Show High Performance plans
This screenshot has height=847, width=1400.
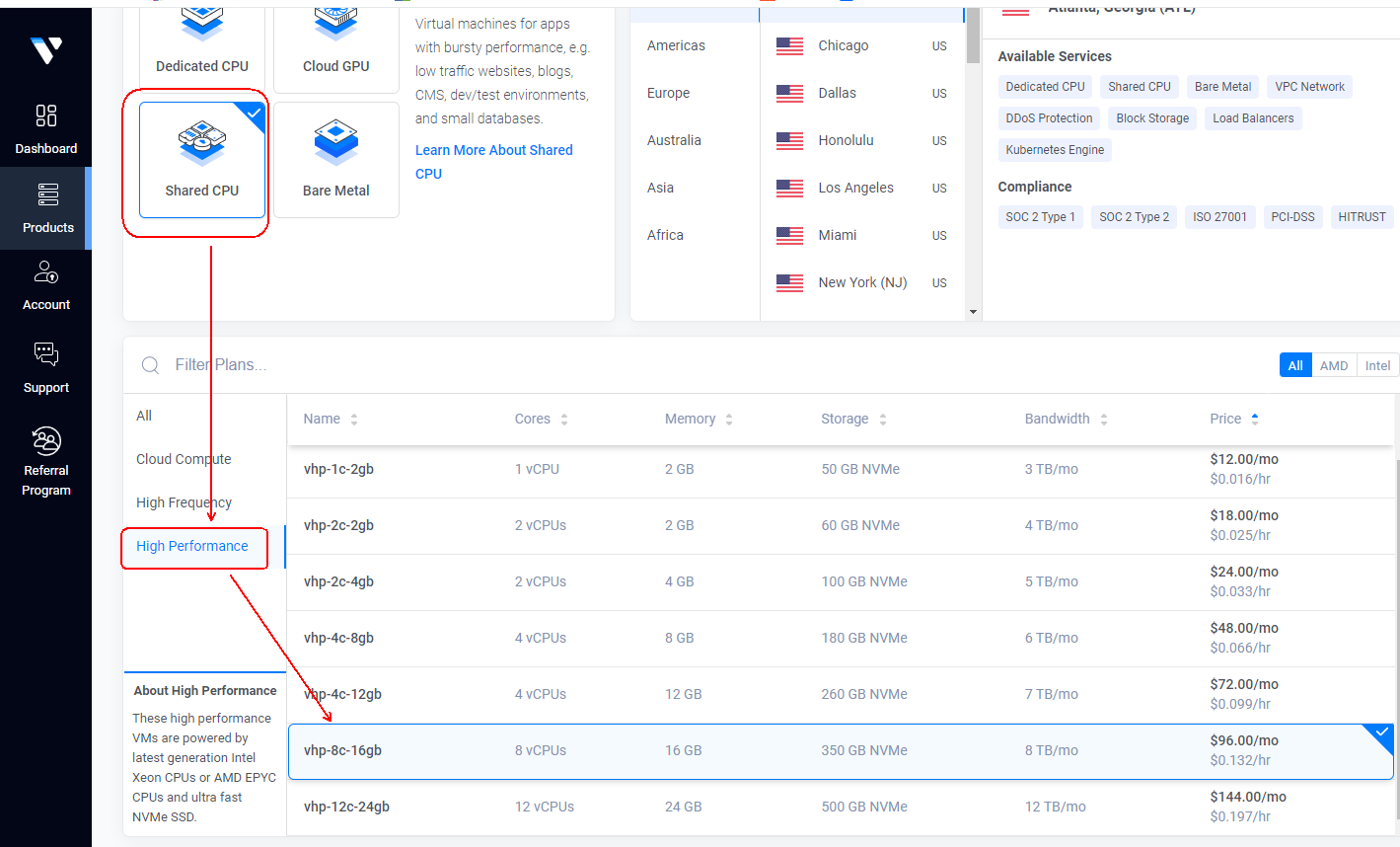(x=192, y=546)
